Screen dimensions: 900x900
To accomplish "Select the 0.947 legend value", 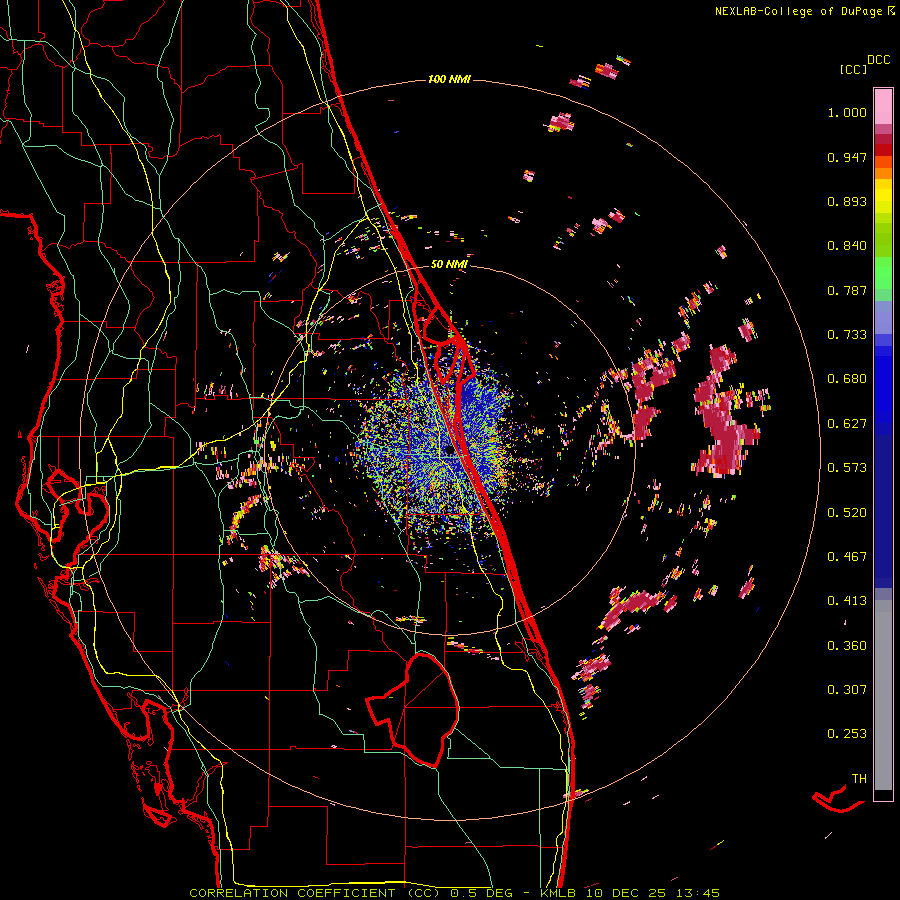I will tap(847, 157).
